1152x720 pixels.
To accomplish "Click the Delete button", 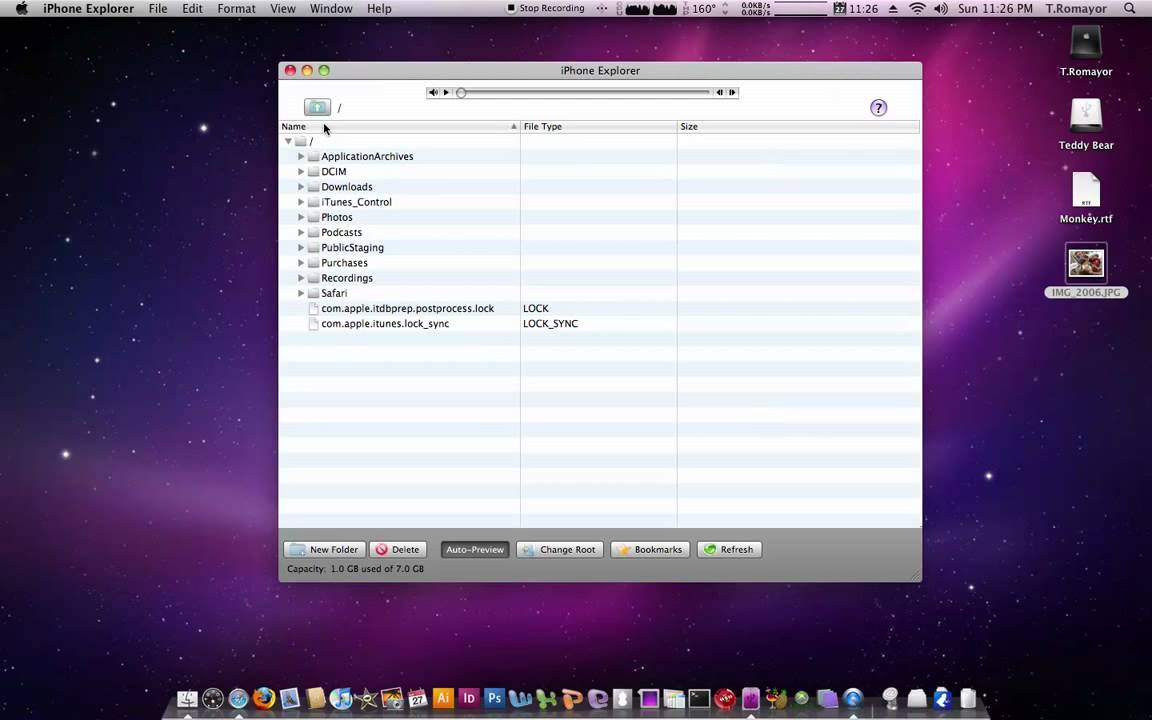I will [397, 550].
